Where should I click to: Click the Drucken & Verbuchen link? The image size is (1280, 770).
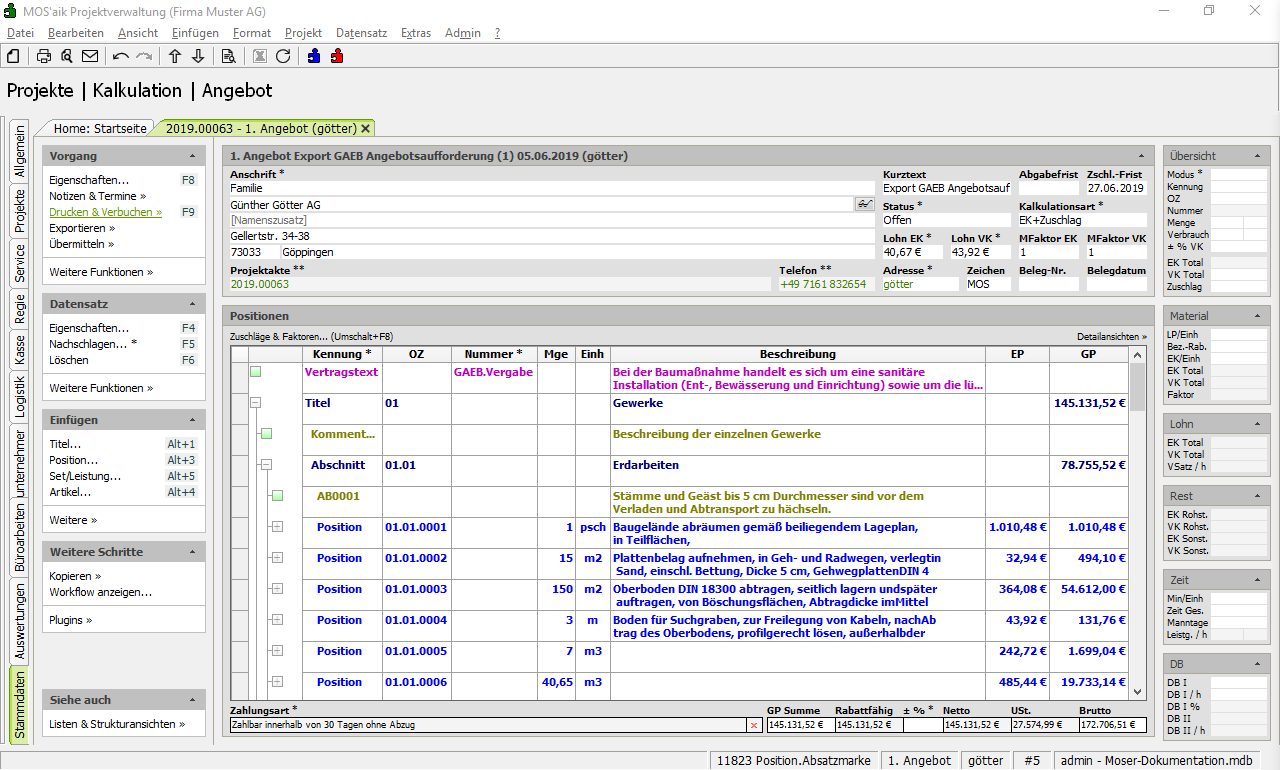[x=104, y=212]
